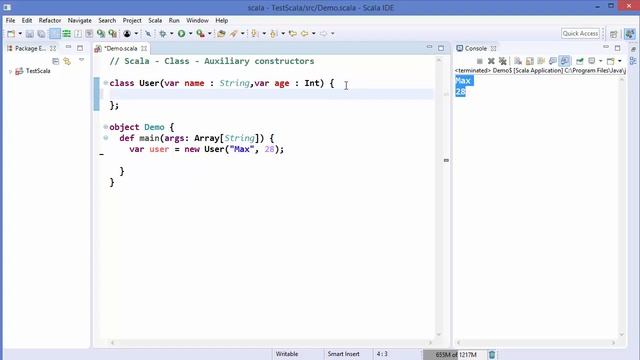The width and height of the screenshot is (640, 360).
Task: Click the Run External Tools icon
Action: click(x=200, y=34)
